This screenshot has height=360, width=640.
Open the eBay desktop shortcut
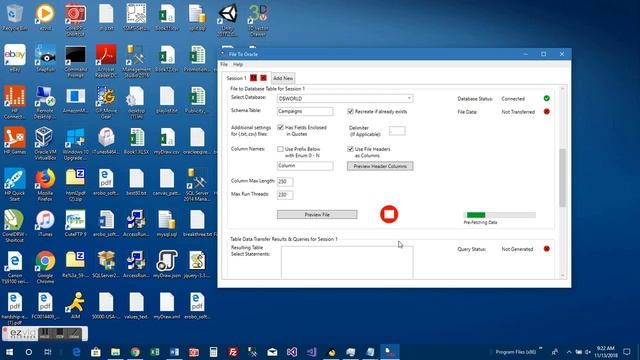click(15, 58)
